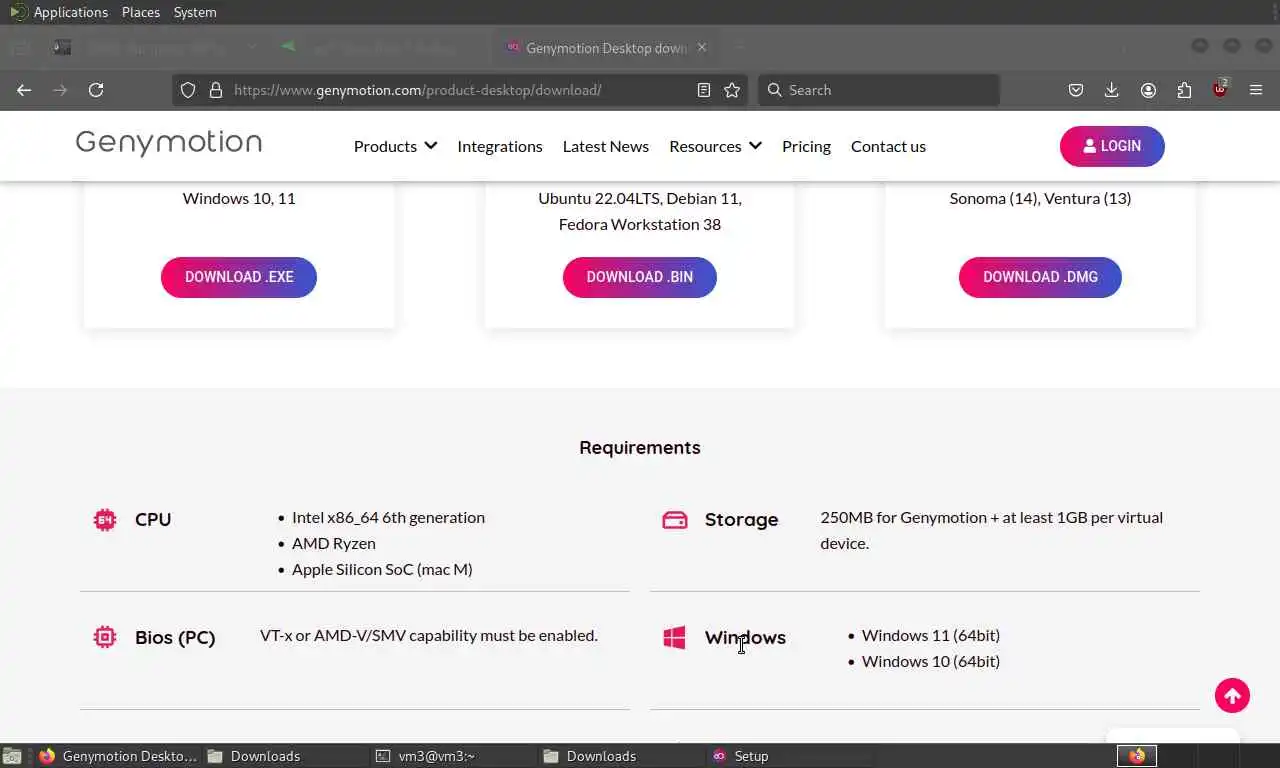Click the scroll-to-top arrow button
1280x768 pixels.
[1232, 695]
